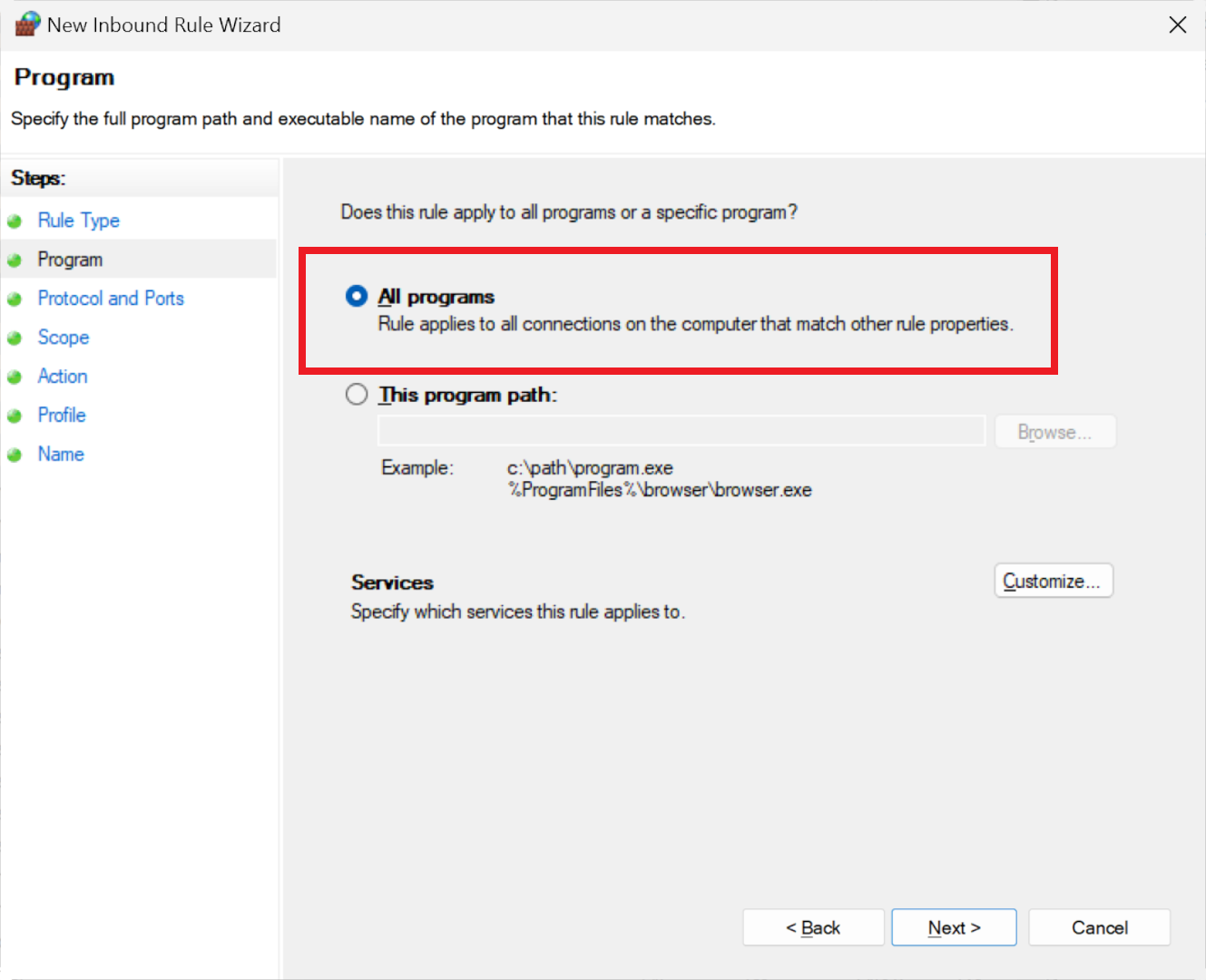
Task: Click the green bullet beside Profile
Action: [15, 416]
